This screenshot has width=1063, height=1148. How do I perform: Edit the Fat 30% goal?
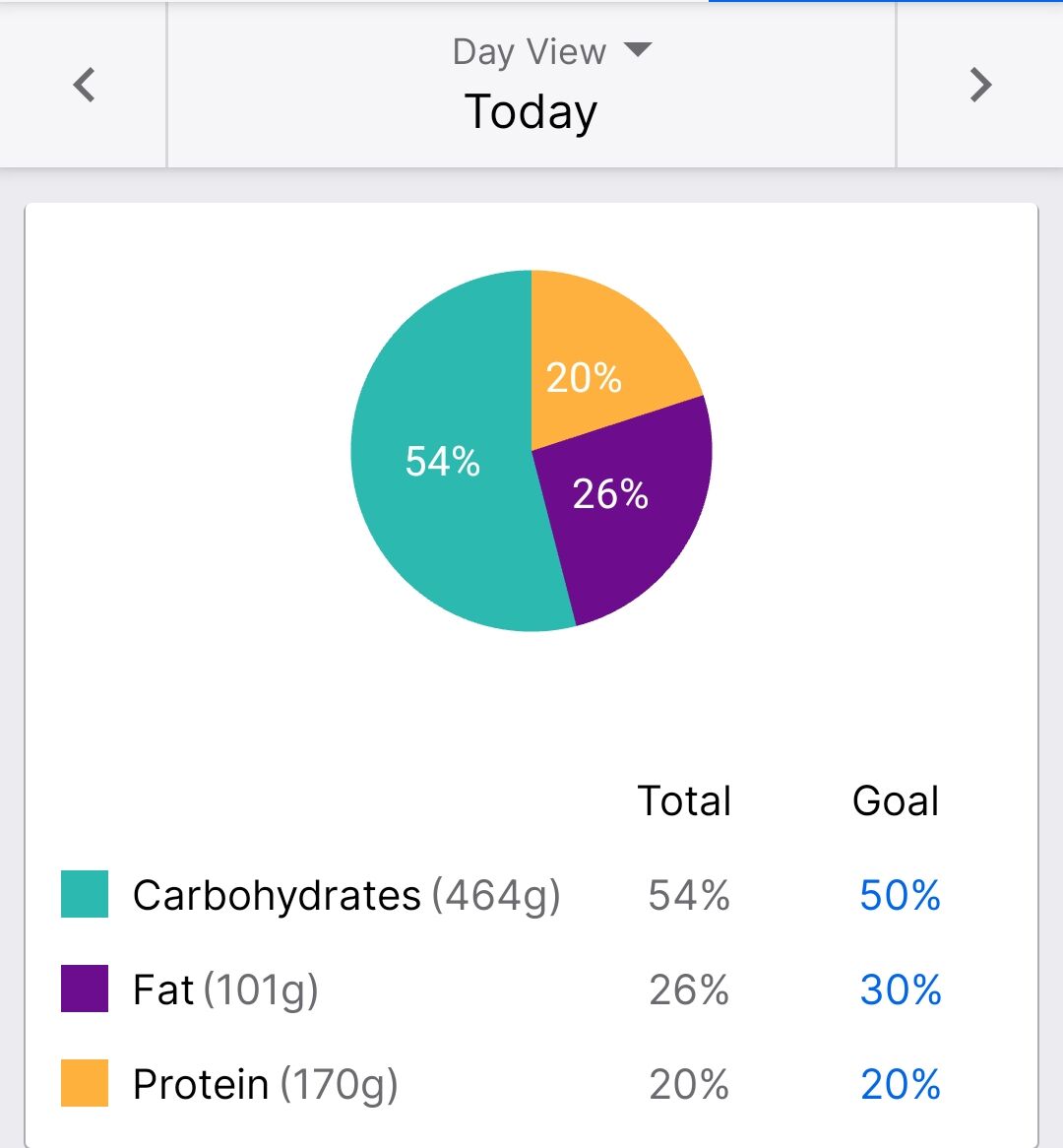click(900, 989)
